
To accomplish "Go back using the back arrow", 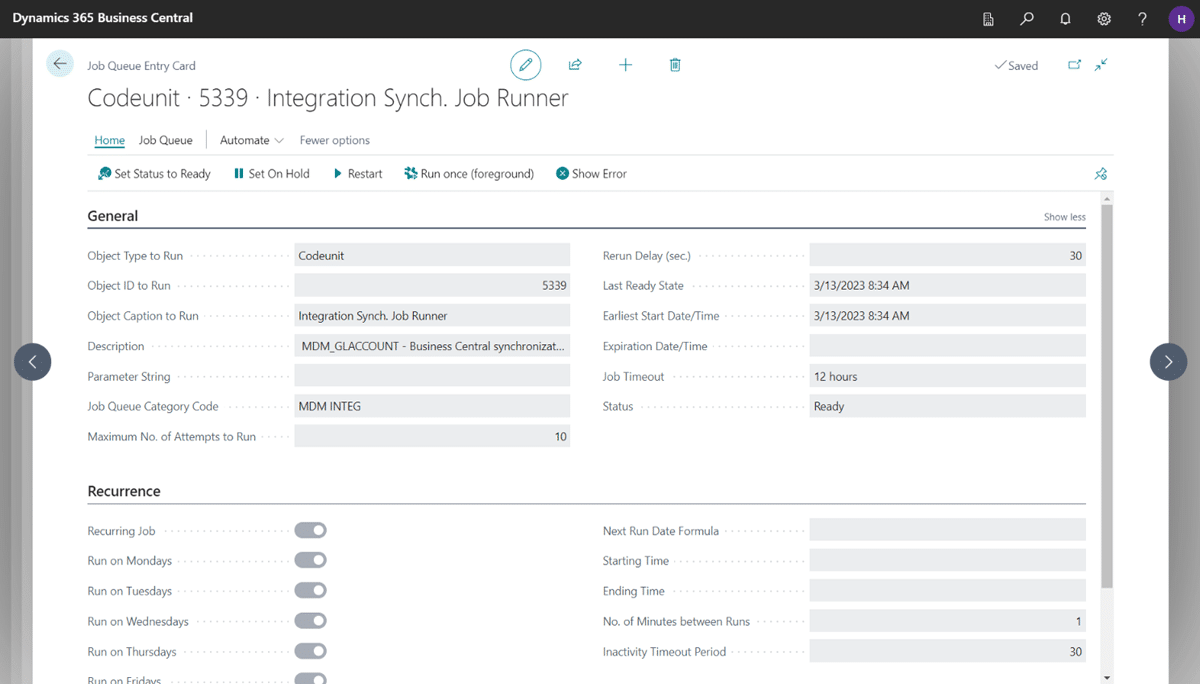I will (60, 64).
